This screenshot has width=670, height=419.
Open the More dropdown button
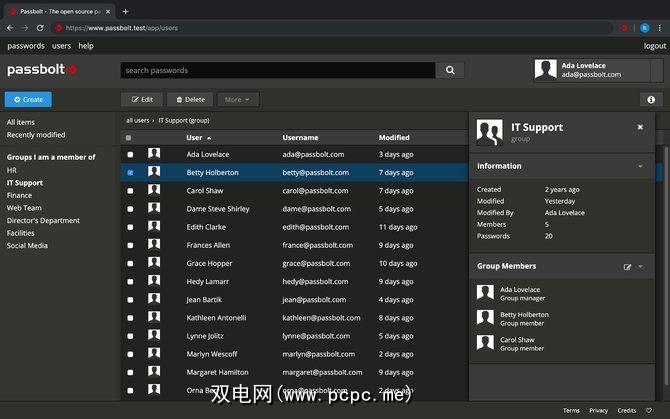(238, 100)
